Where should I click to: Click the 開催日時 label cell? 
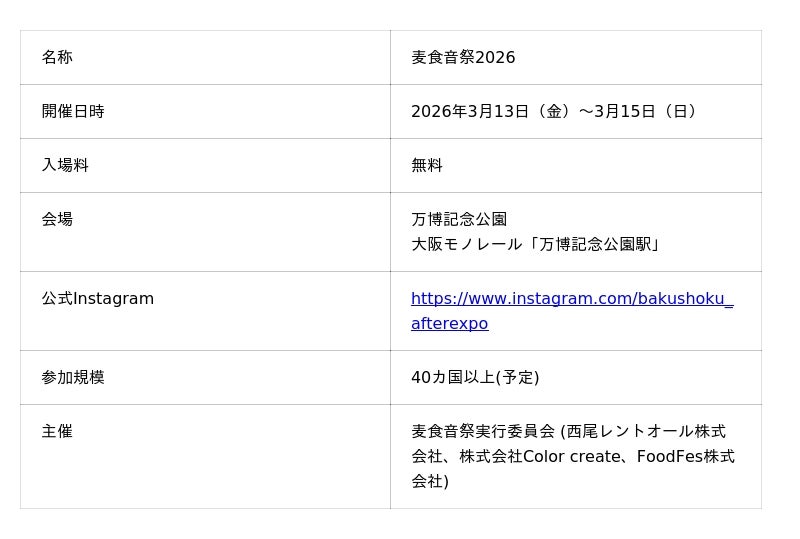(73, 112)
